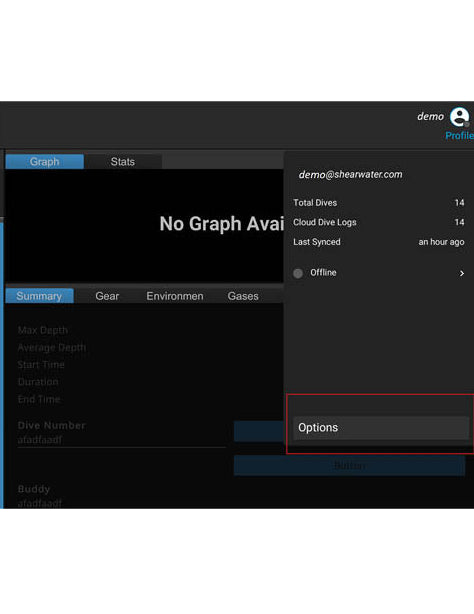Open the Gases tab

pos(243,296)
